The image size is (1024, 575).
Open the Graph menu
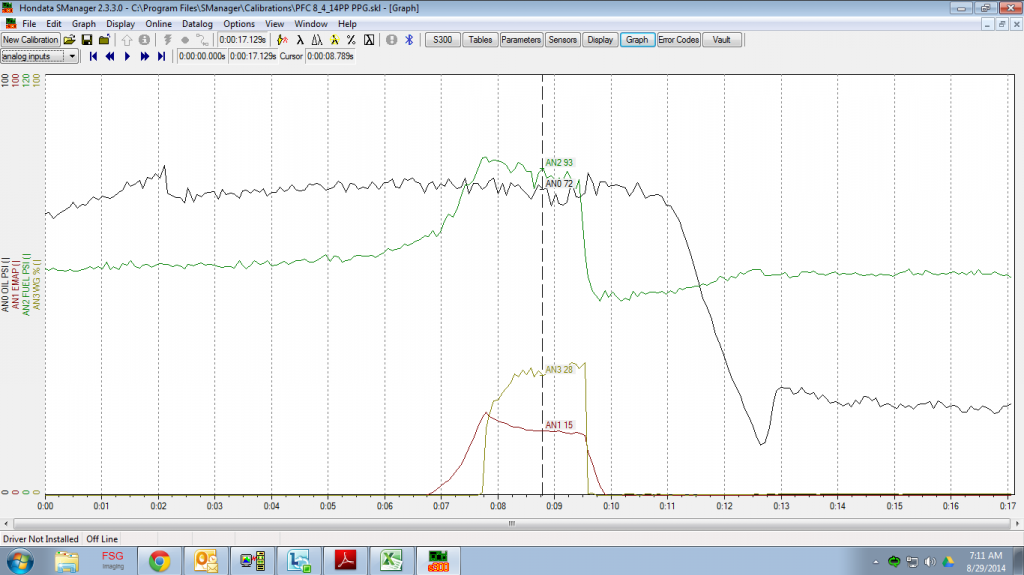click(84, 23)
